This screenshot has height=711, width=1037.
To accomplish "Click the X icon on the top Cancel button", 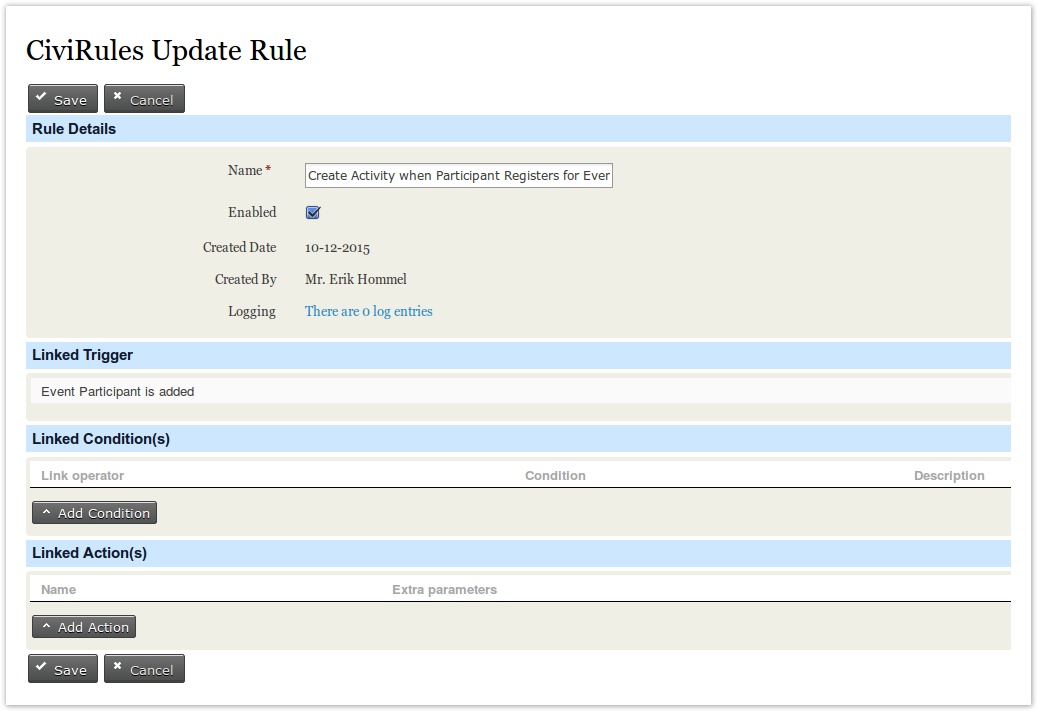I will pyautogui.click(x=117, y=98).
